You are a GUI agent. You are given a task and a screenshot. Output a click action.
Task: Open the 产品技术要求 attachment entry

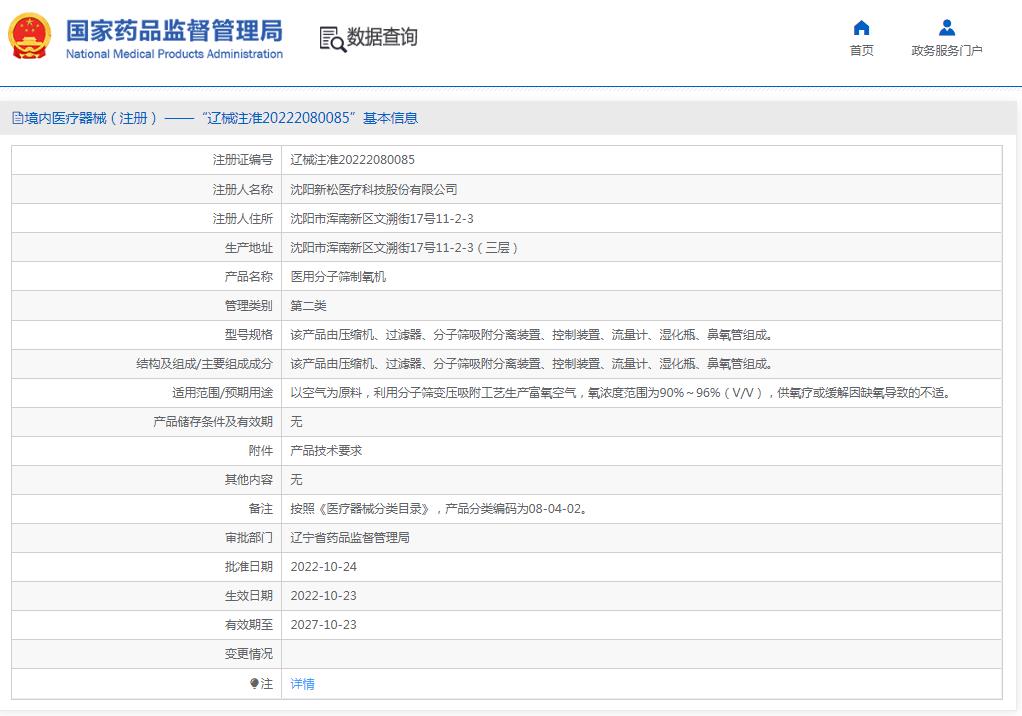point(326,451)
